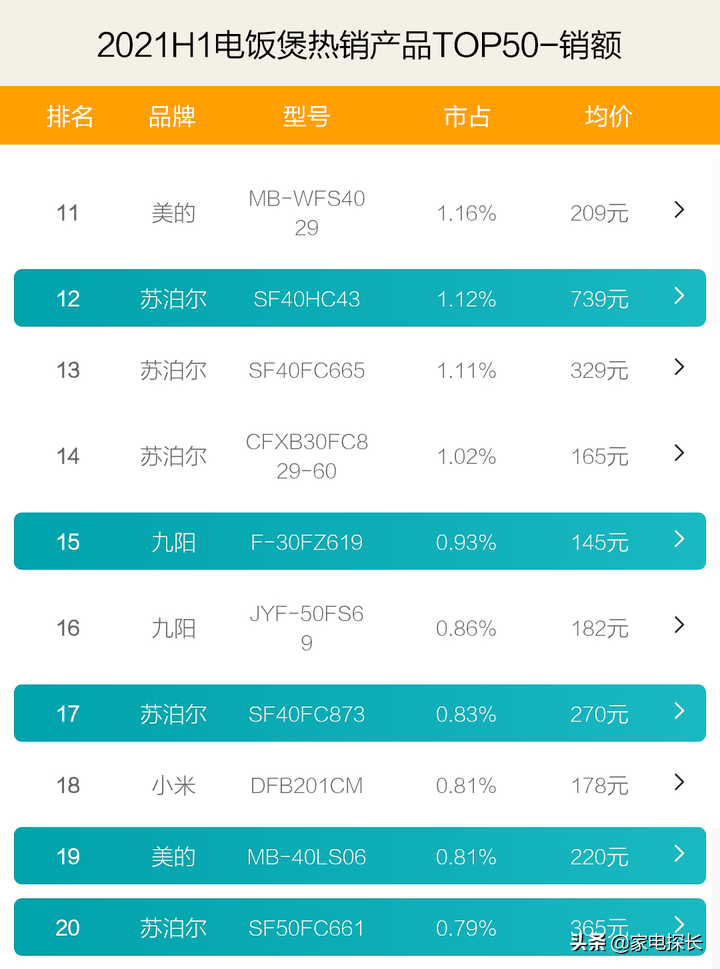The width and height of the screenshot is (720, 969).
Task: Click the 739元 price in rank 12
Action: [x=599, y=299]
